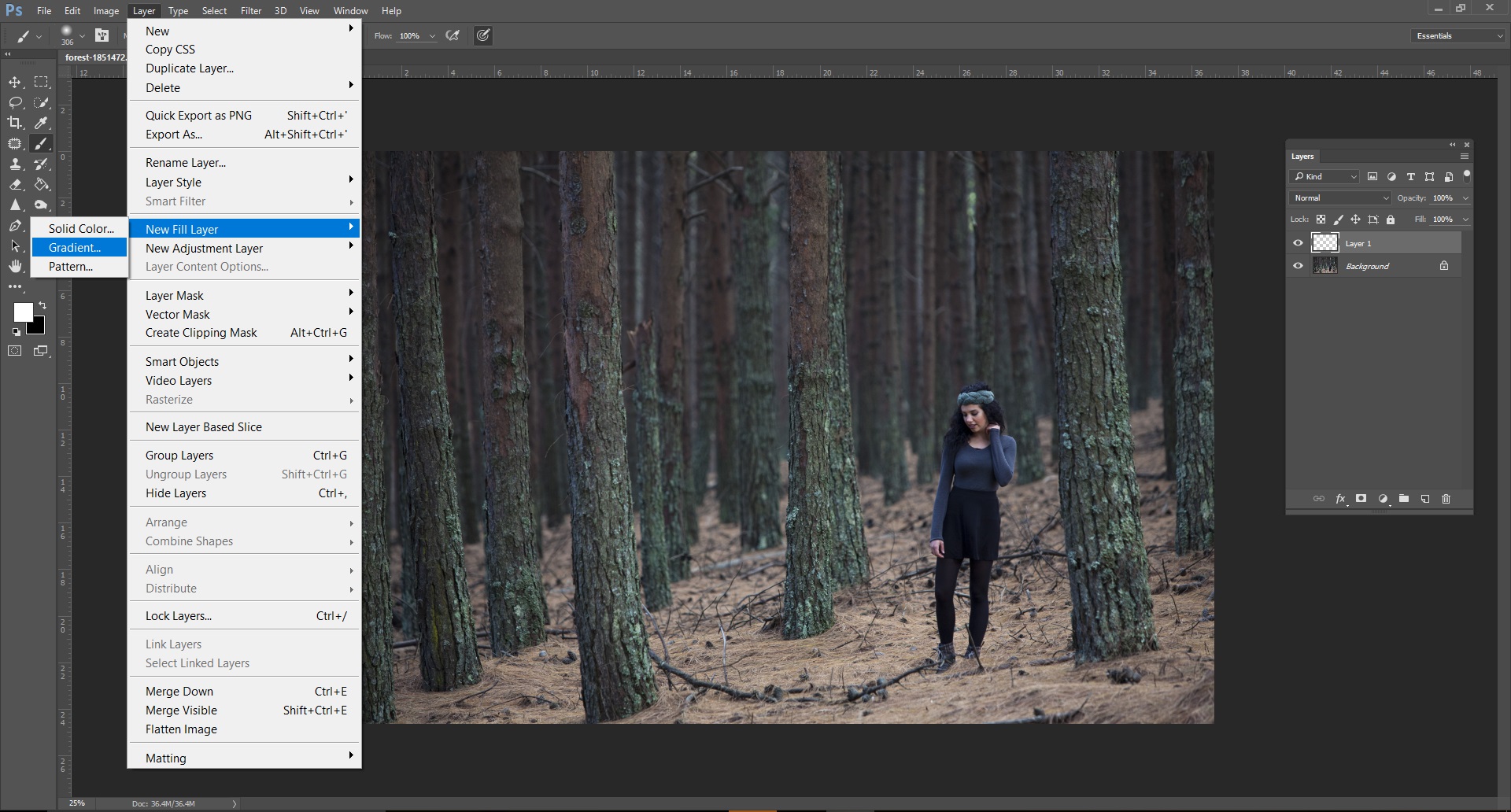Viewport: 1511px width, 812px height.
Task: Expand the Essentials workspace dropdown
Action: click(1458, 36)
